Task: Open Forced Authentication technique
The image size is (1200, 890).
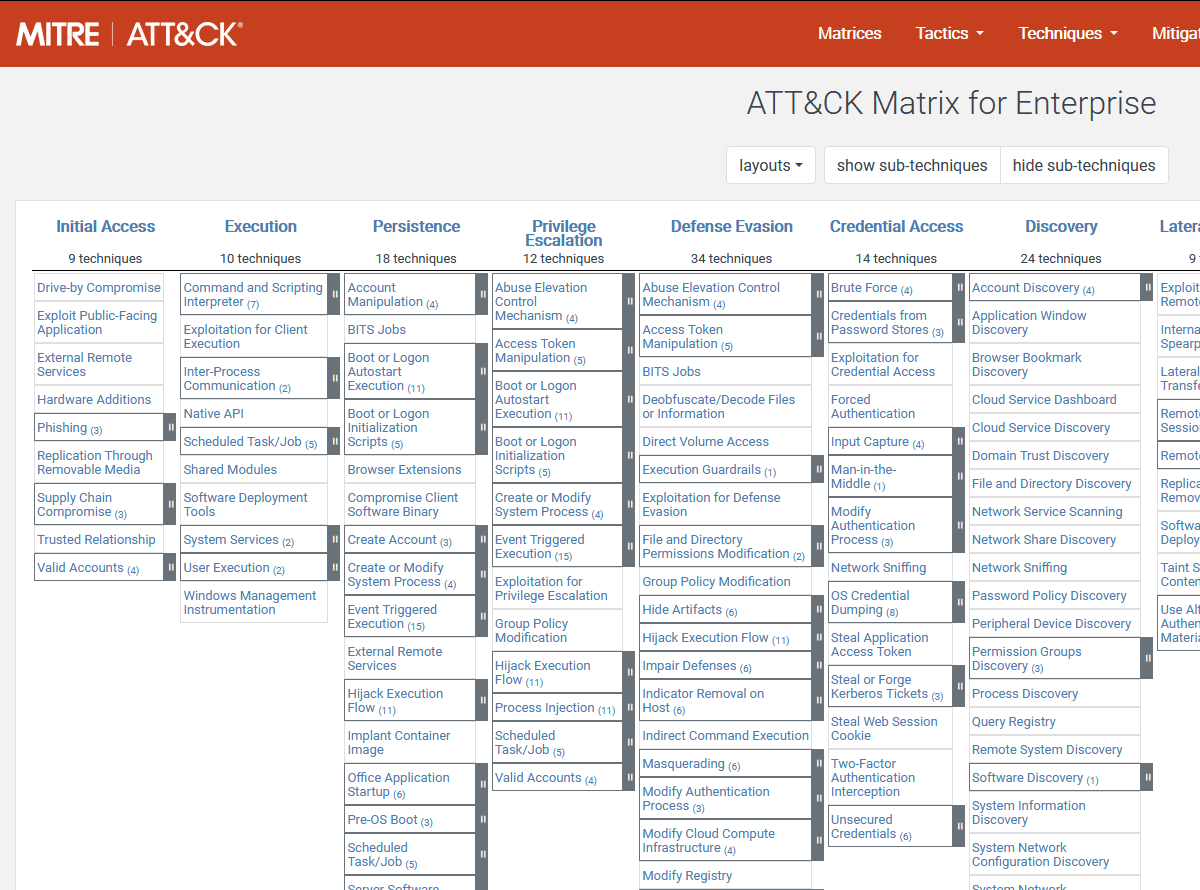Action: [x=873, y=406]
